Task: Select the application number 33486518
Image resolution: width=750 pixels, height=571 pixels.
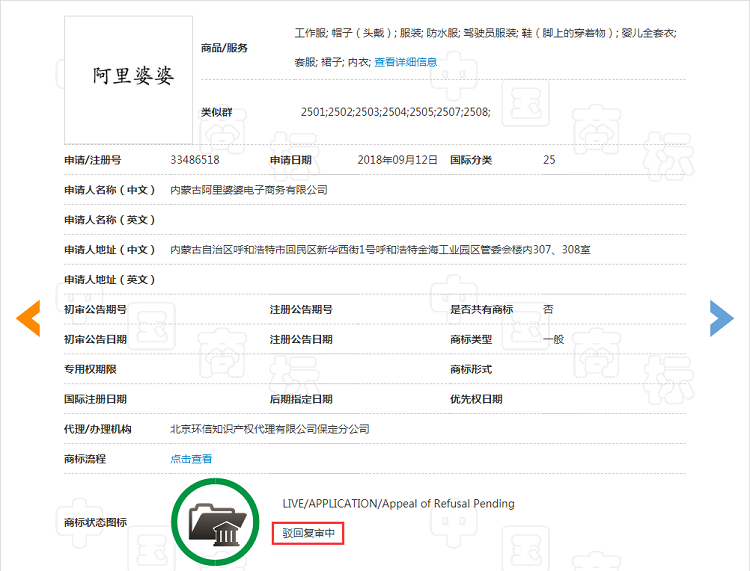Action: (195, 160)
